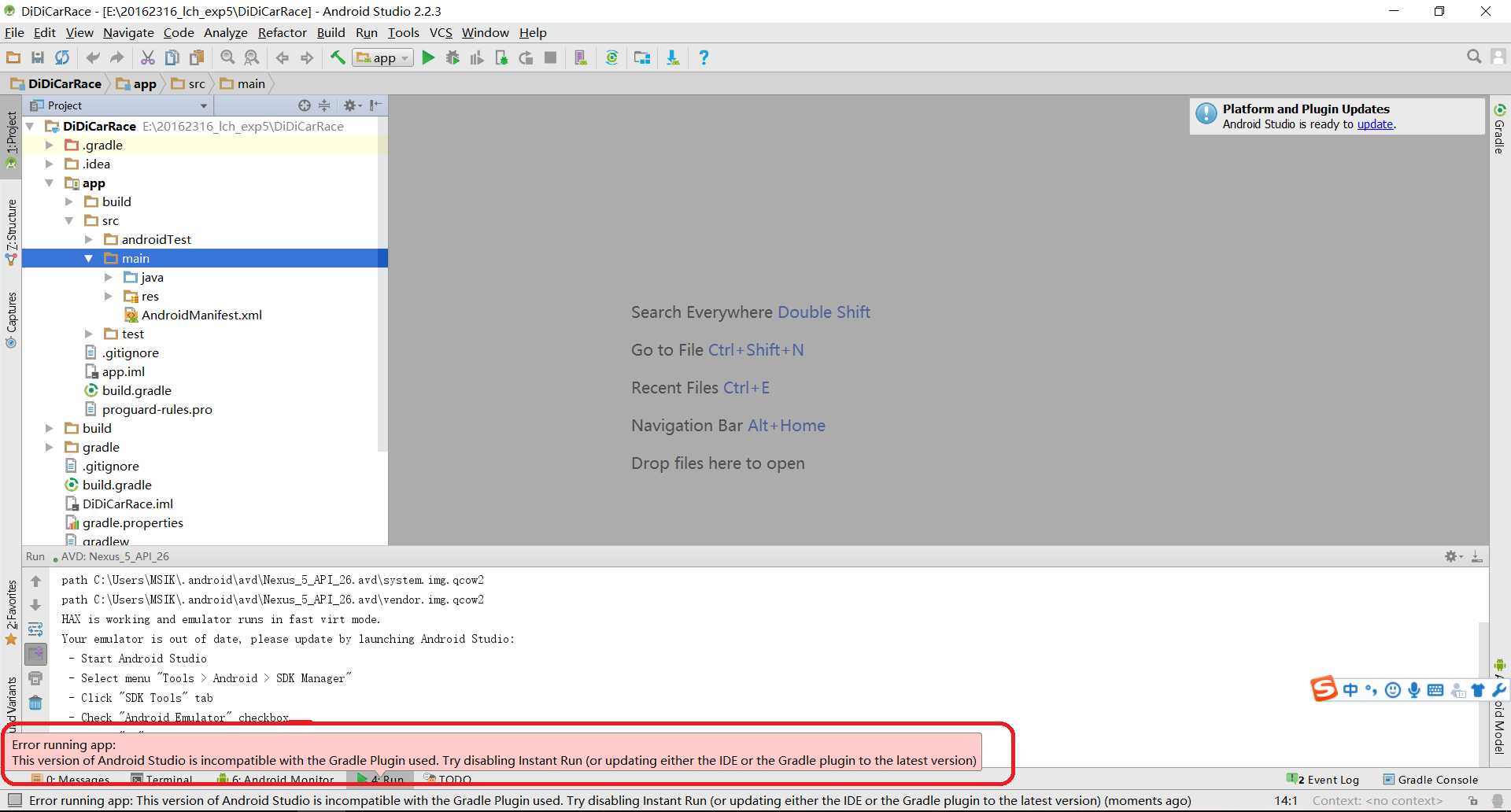Collapse the src folder

click(x=68, y=220)
